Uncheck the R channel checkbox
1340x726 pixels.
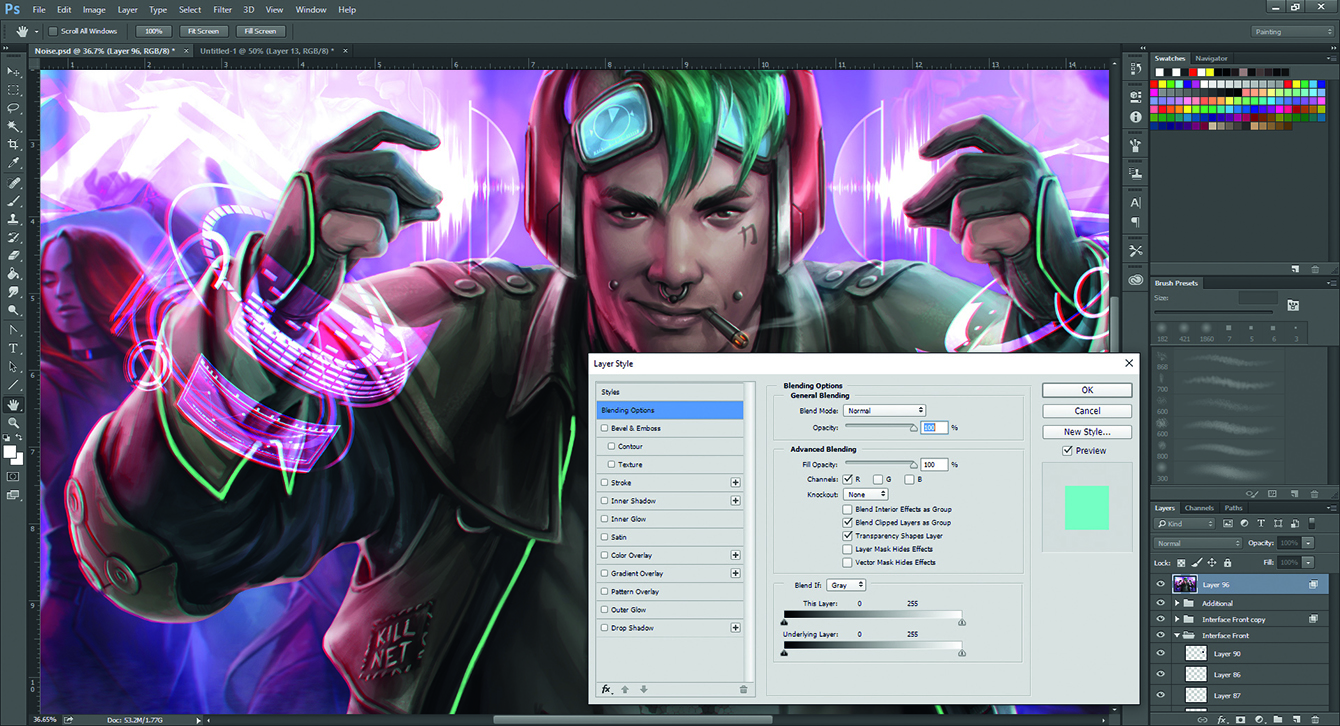(x=847, y=480)
